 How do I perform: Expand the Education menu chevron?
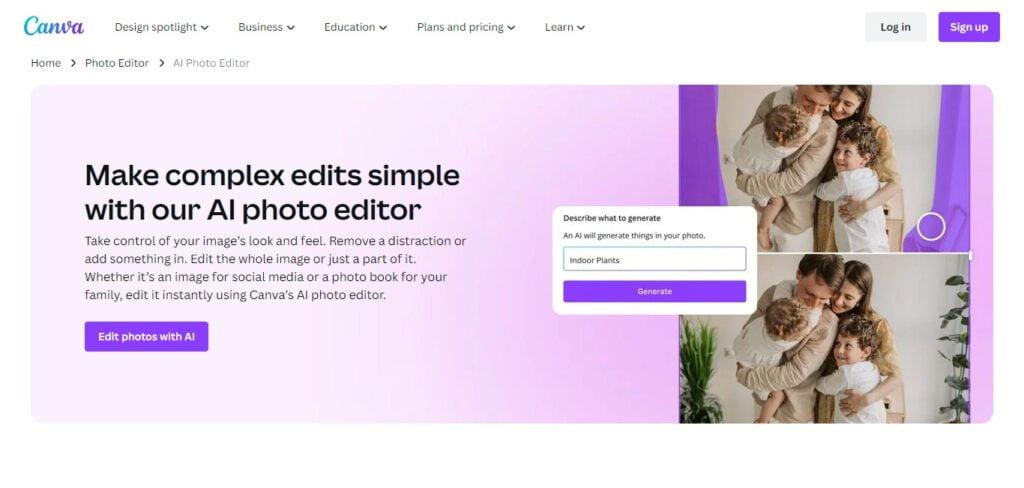383,27
